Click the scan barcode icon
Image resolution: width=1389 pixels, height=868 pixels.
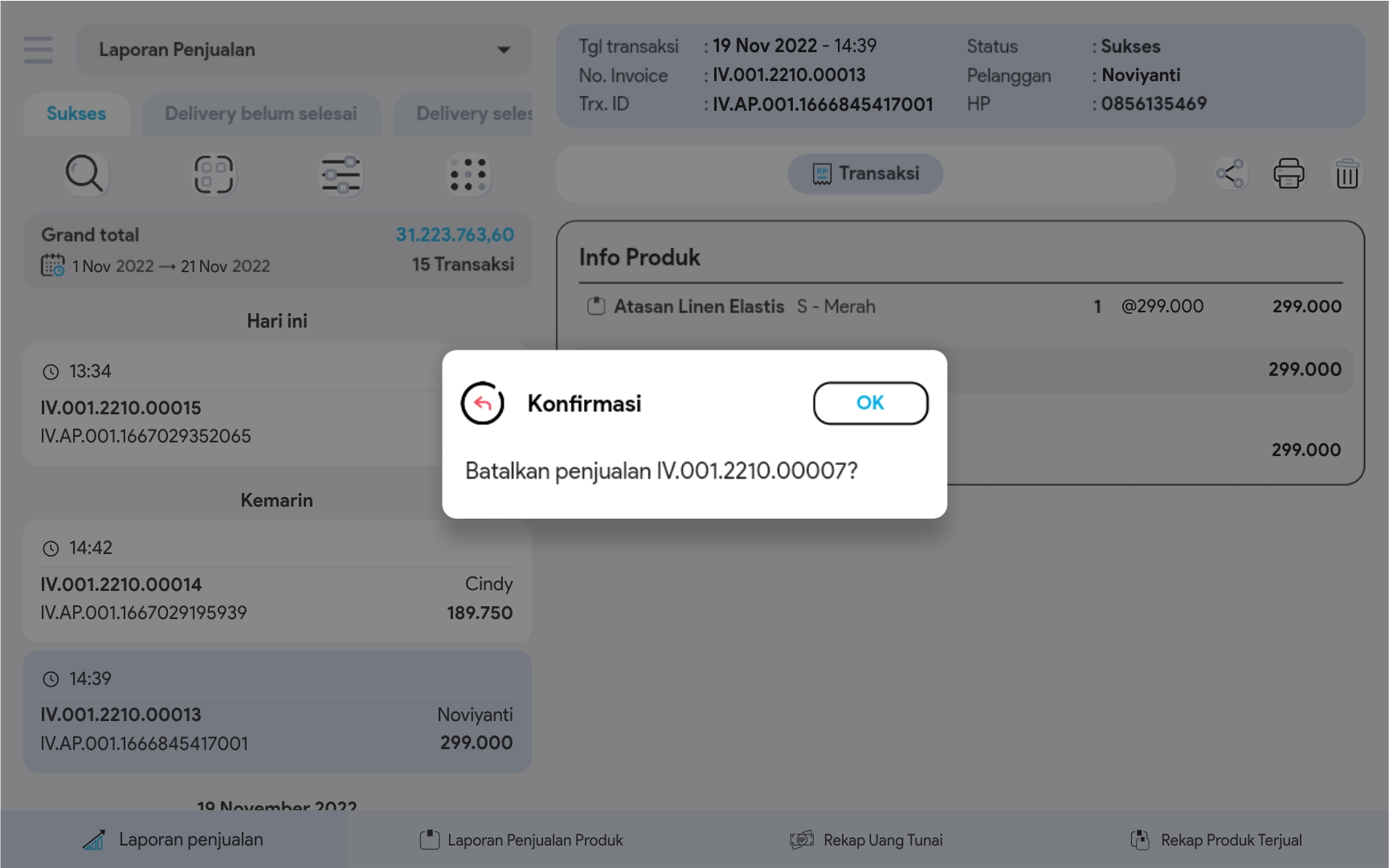pyautogui.click(x=213, y=174)
